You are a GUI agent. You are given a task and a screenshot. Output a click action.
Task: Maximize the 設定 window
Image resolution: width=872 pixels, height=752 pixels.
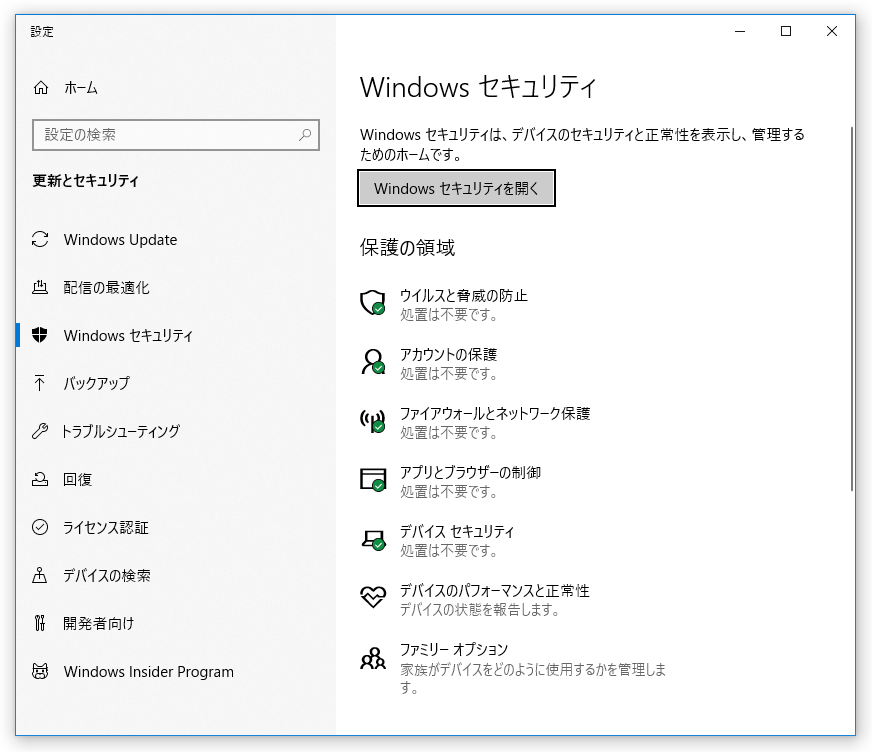pyautogui.click(x=786, y=31)
